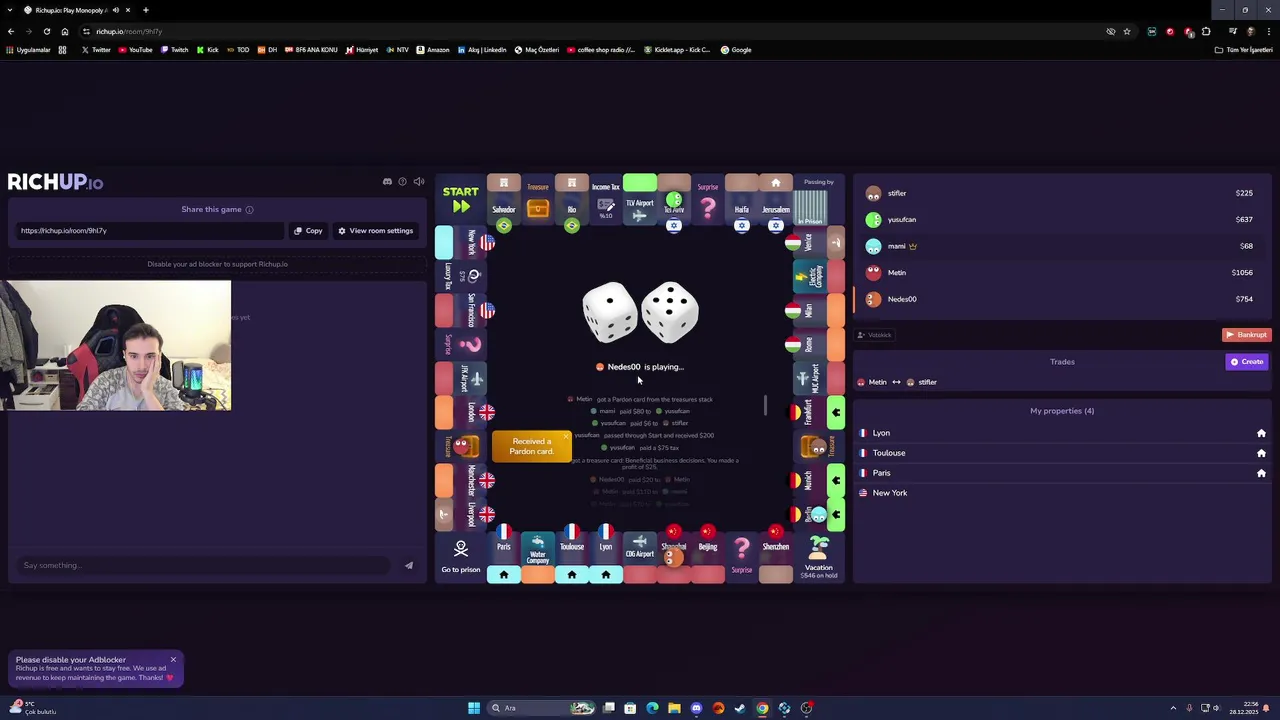Screen dimensions: 1280x720
Task: Open Paris in My properties
Action: tap(1062, 473)
